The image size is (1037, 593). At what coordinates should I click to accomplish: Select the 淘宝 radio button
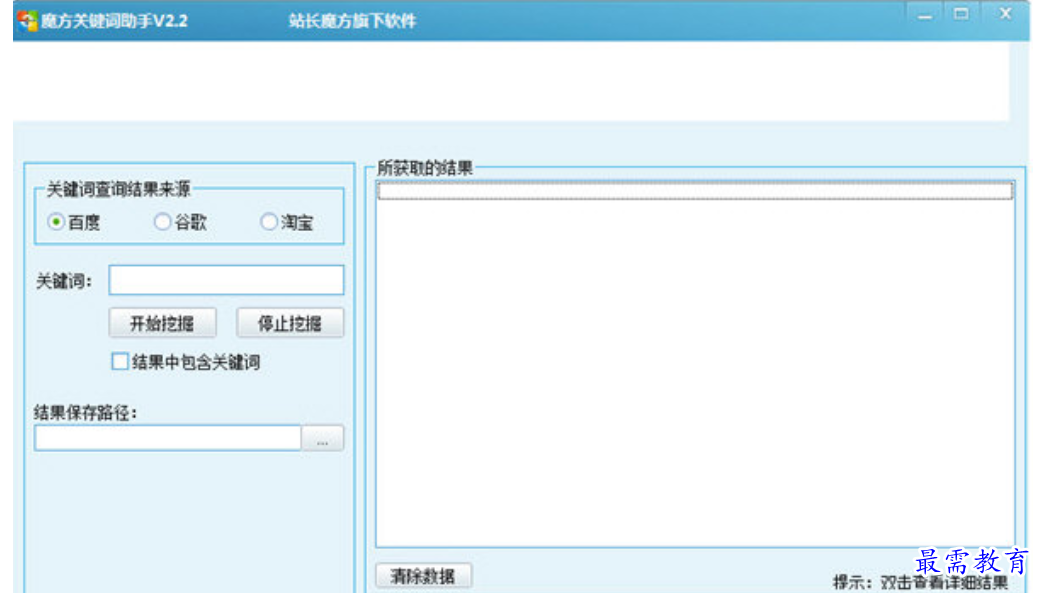click(x=269, y=222)
